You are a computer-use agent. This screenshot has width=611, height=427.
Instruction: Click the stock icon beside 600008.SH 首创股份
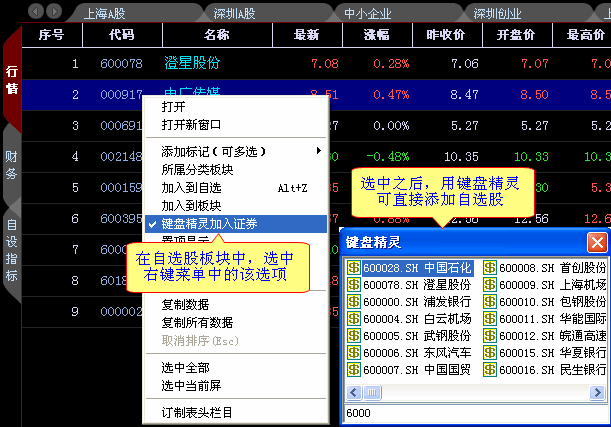(490, 268)
